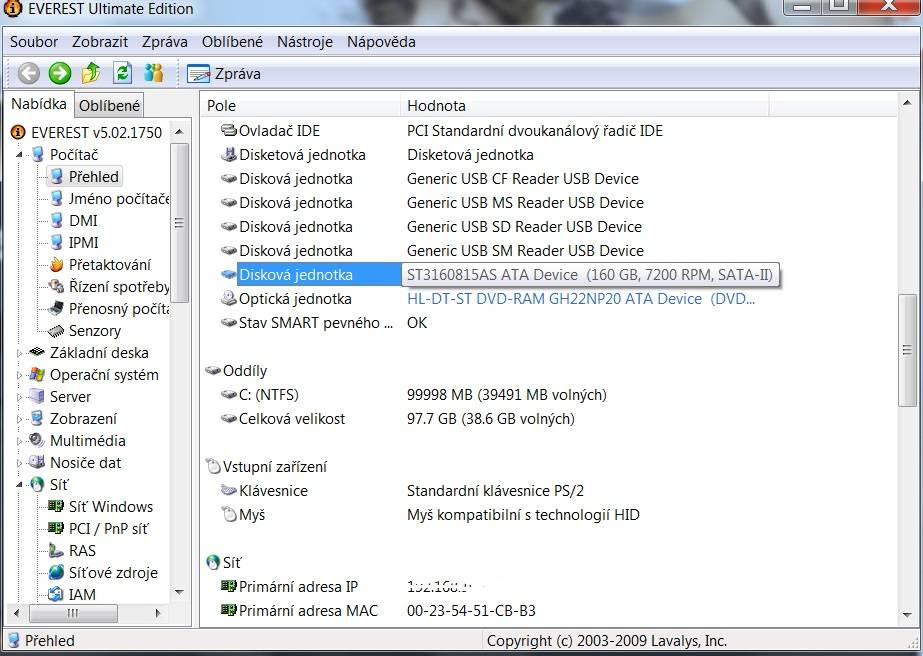Click the users icon in toolbar
This screenshot has height=656, width=923.
click(154, 73)
